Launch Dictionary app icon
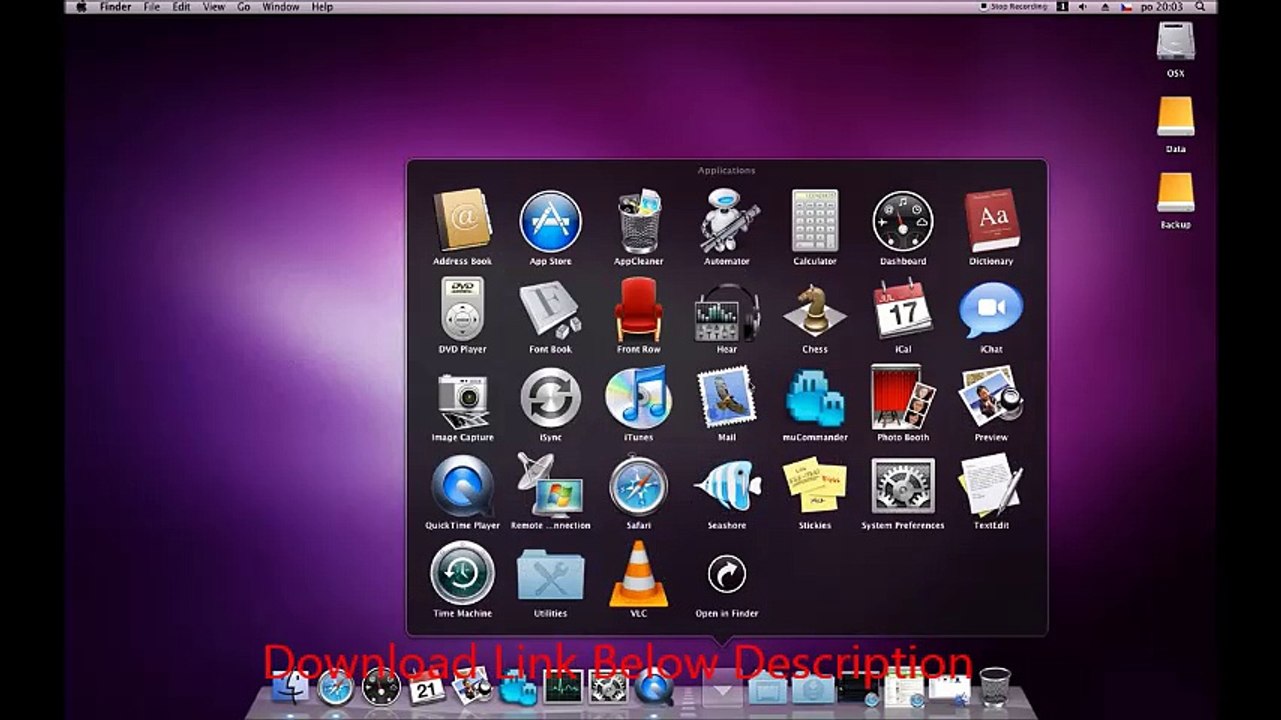This screenshot has height=720, width=1281. point(991,221)
